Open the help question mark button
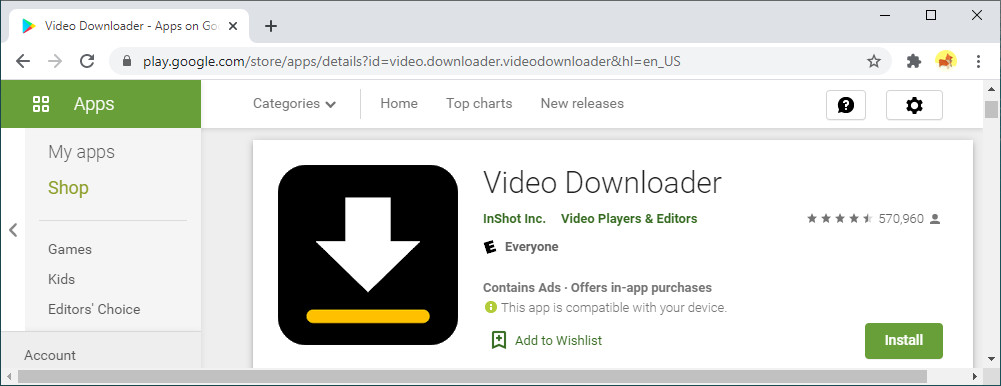This screenshot has height=386, width=1001. click(846, 105)
